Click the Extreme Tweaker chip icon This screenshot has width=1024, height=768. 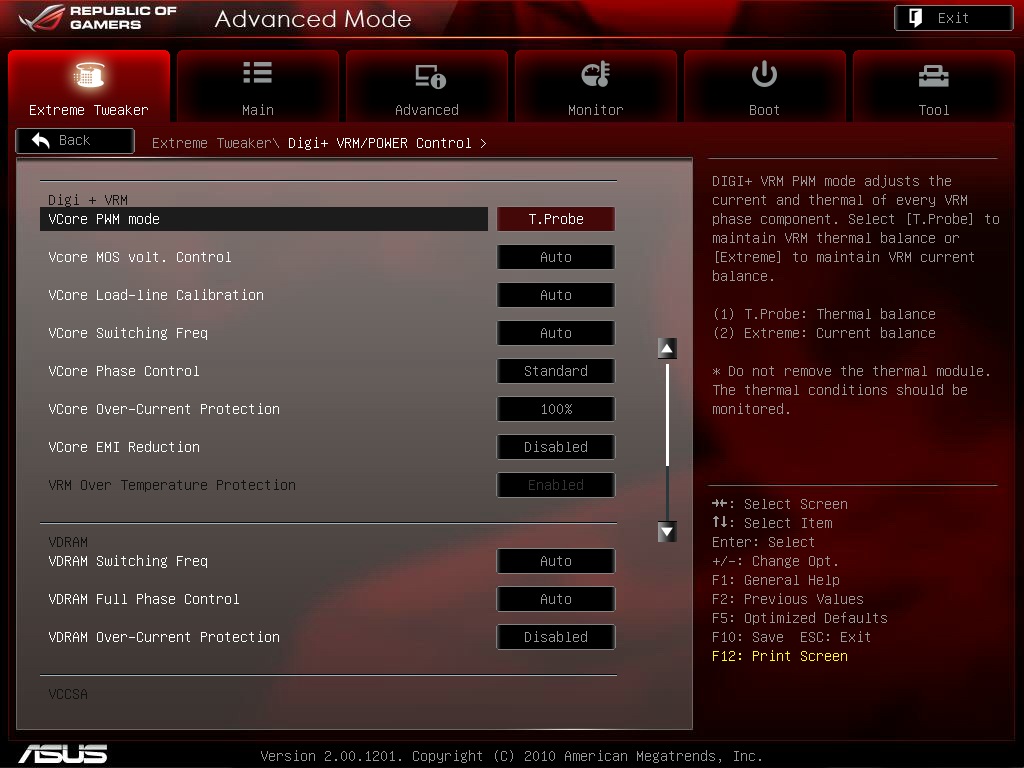[89, 74]
